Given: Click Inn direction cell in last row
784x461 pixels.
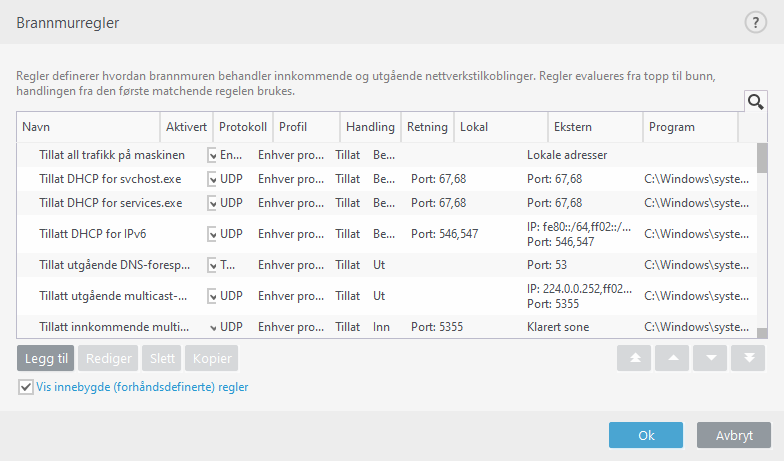Looking at the screenshot, I should click(x=381, y=327).
